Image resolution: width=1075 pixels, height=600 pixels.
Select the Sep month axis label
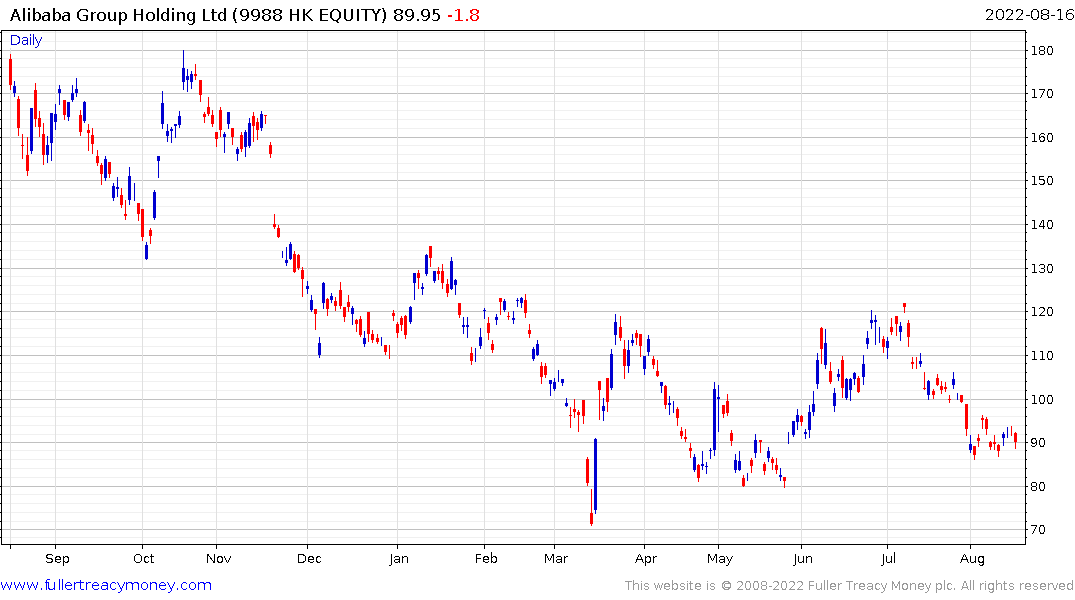(58, 559)
